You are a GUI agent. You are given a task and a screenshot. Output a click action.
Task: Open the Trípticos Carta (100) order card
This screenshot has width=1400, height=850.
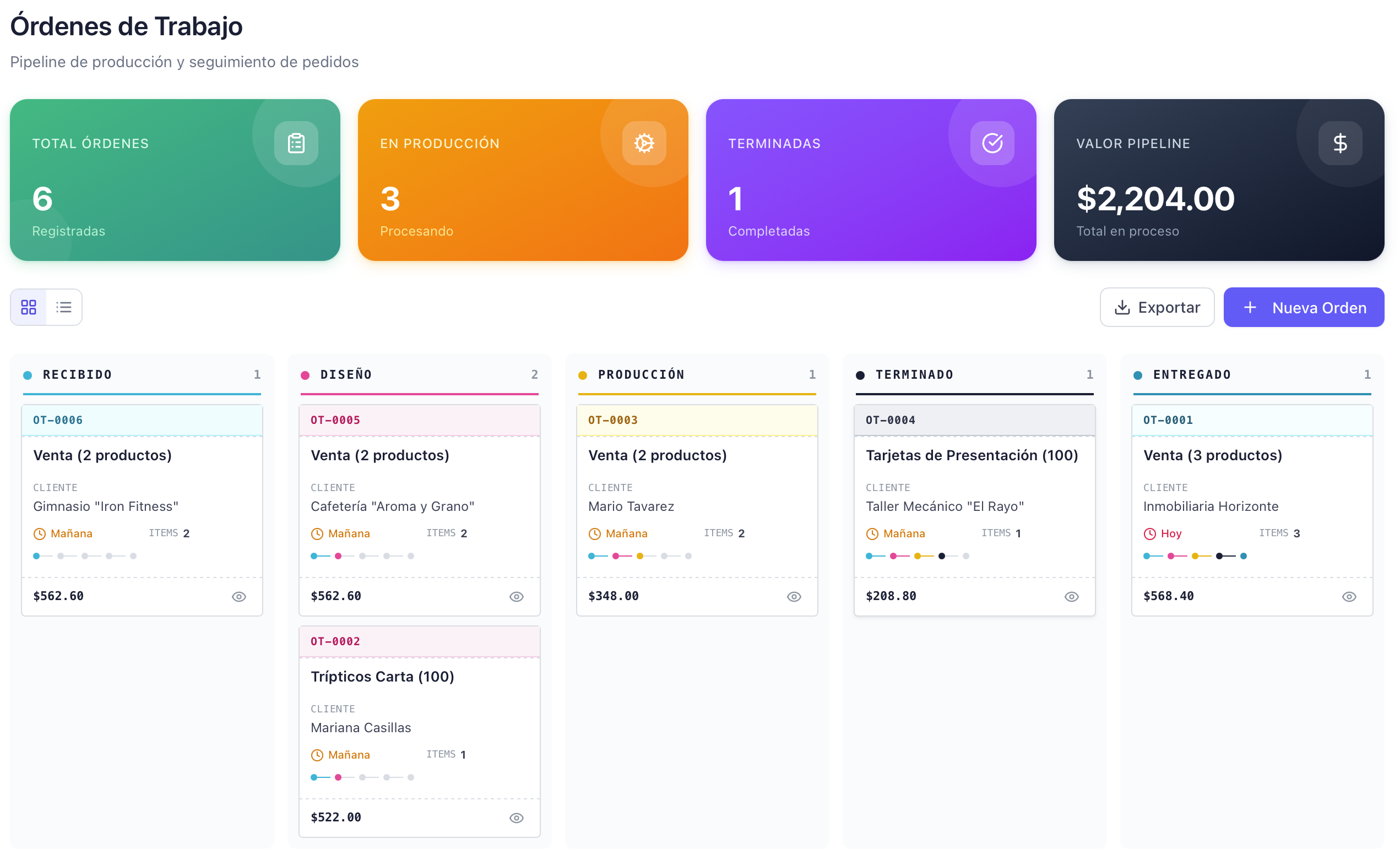382,676
